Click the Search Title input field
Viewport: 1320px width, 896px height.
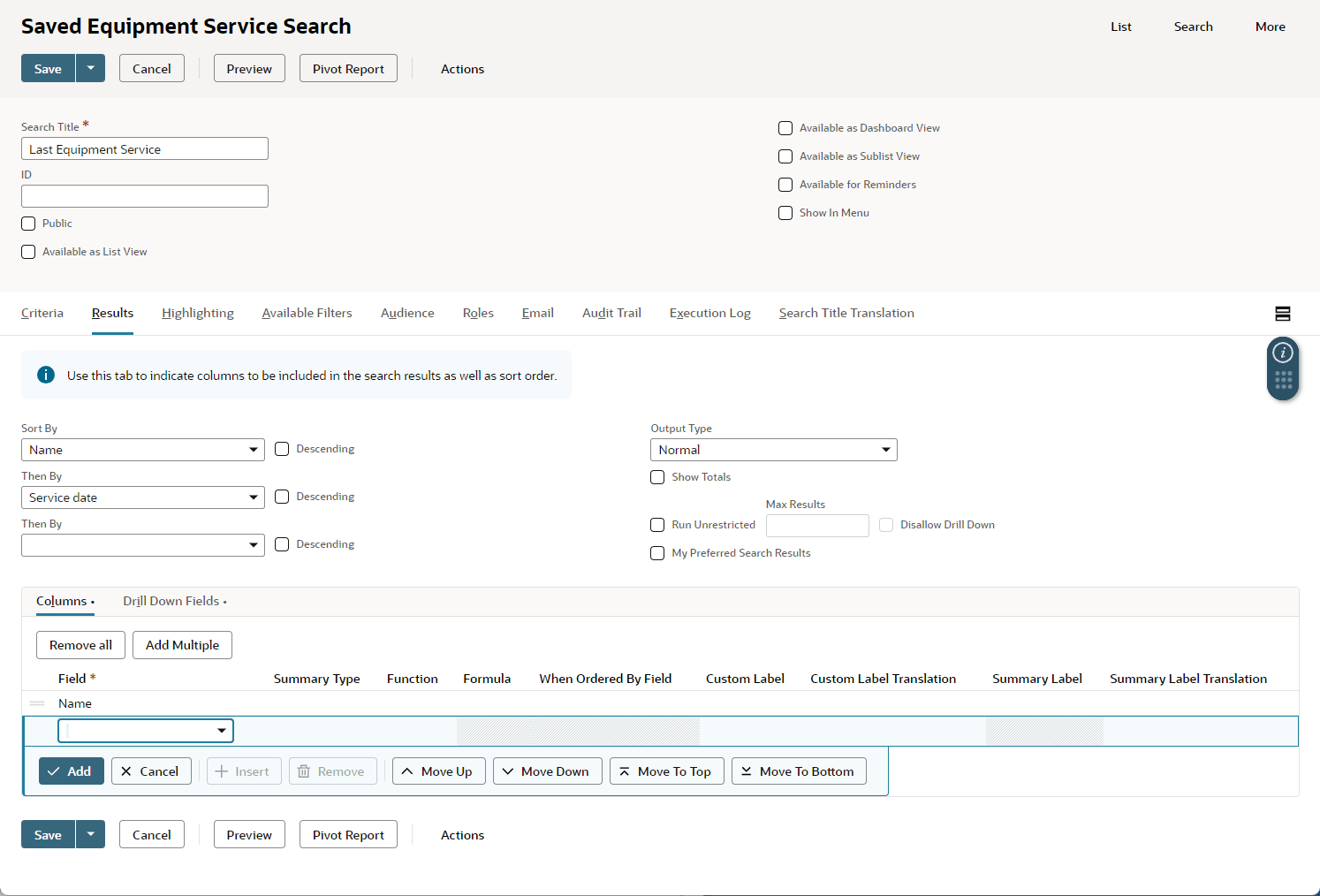(x=145, y=148)
